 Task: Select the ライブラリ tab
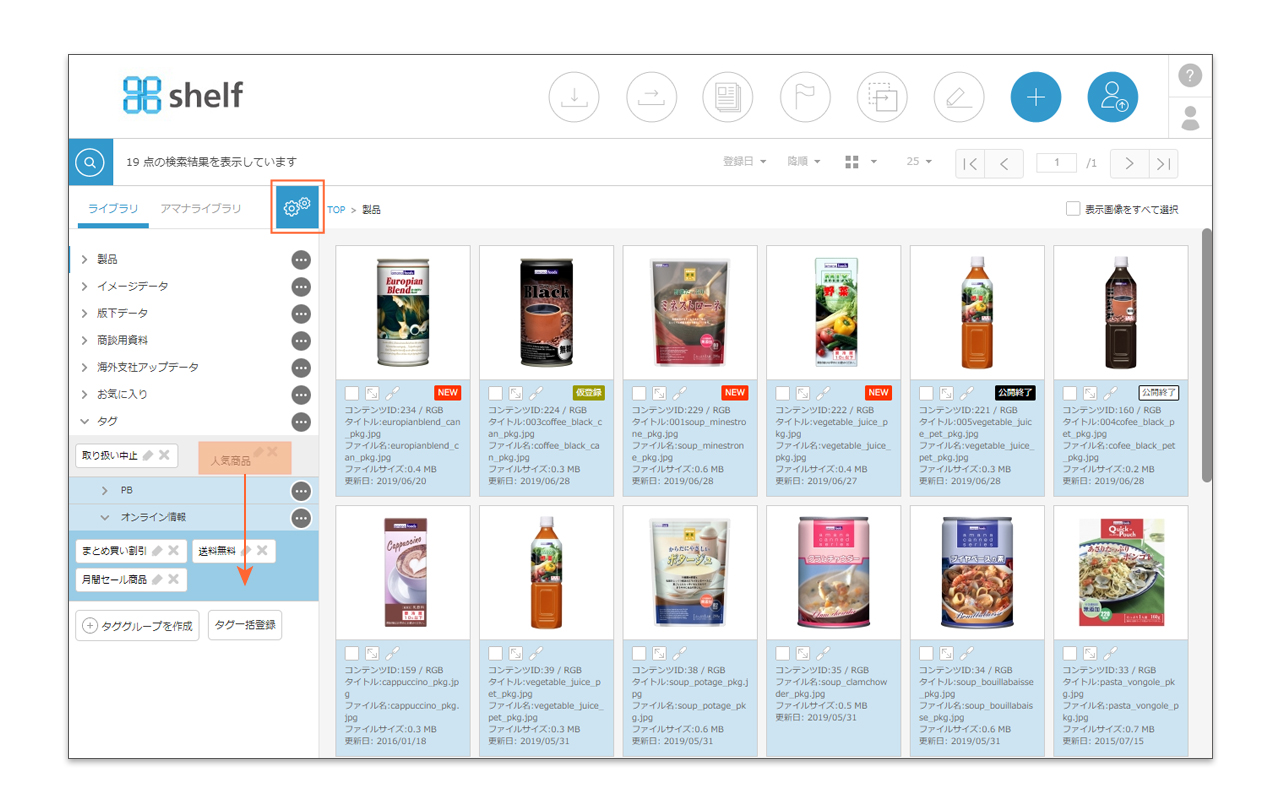pyautogui.click(x=113, y=209)
